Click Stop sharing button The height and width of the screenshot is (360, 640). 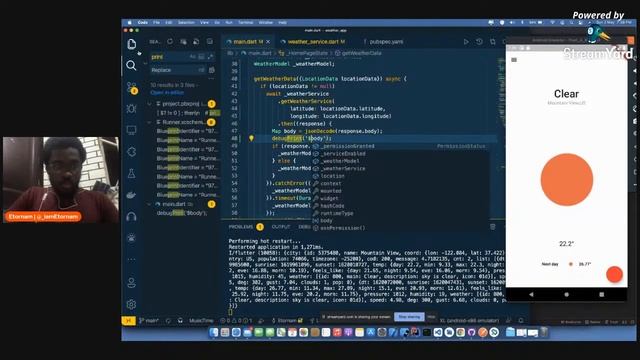pos(409,317)
